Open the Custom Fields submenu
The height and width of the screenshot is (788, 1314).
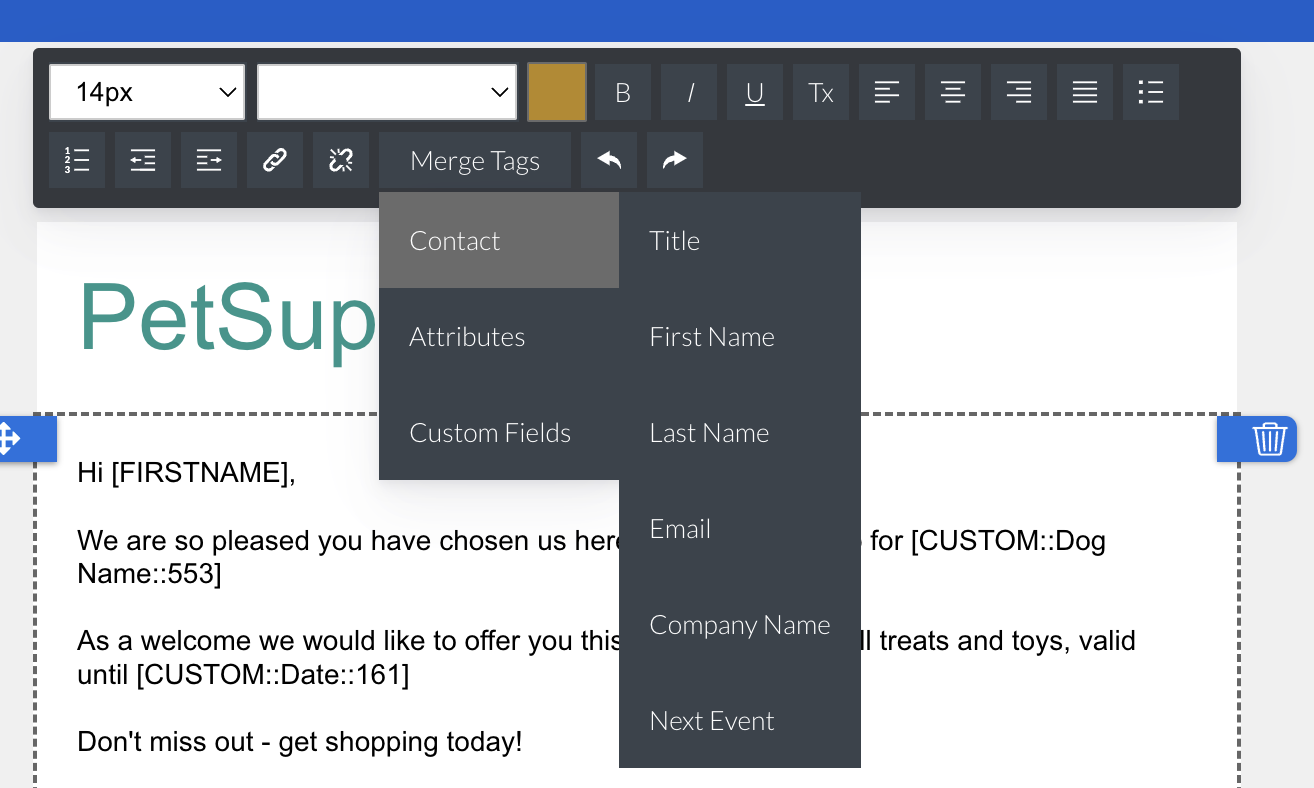(x=490, y=433)
